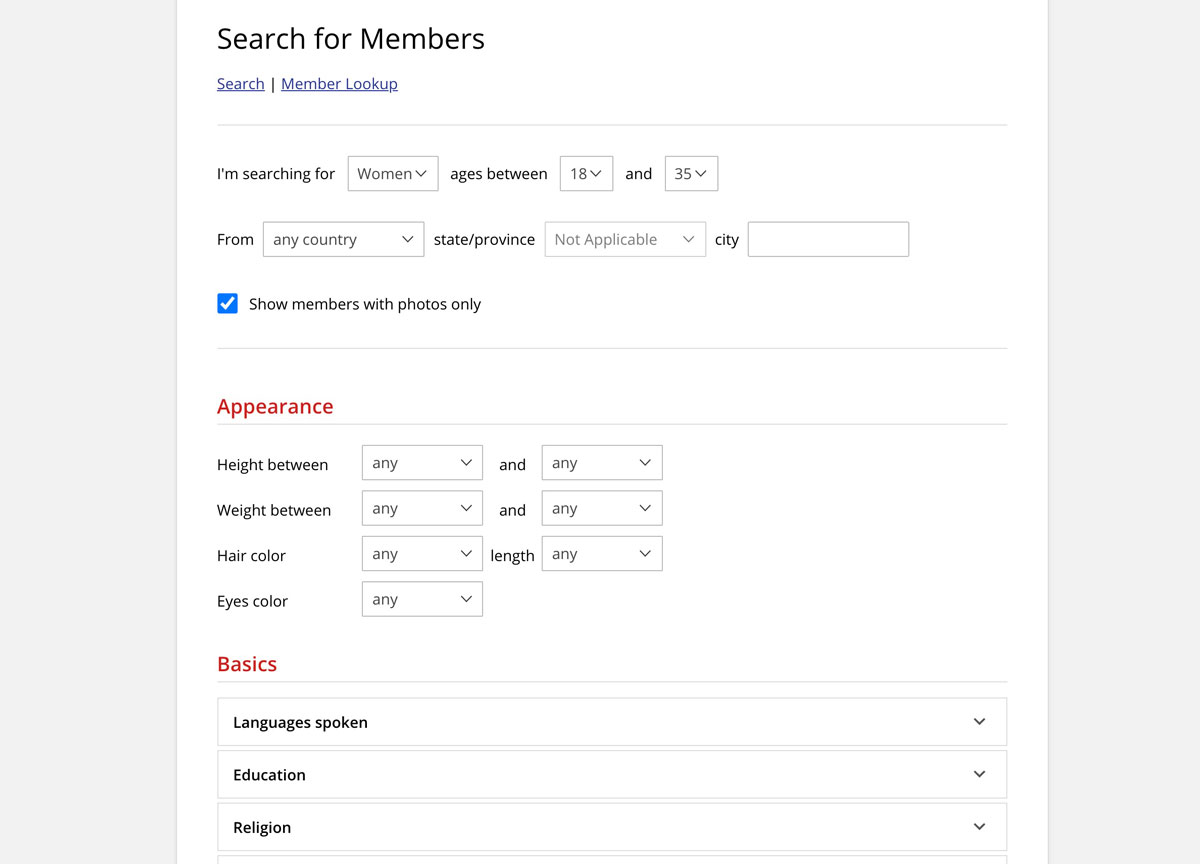Open the any country dropdown
The image size is (1200, 864).
343,239
